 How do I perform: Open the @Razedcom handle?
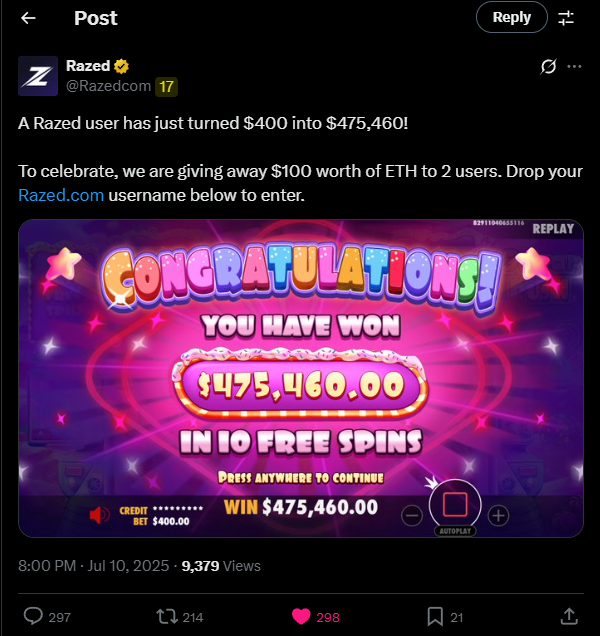pos(108,86)
